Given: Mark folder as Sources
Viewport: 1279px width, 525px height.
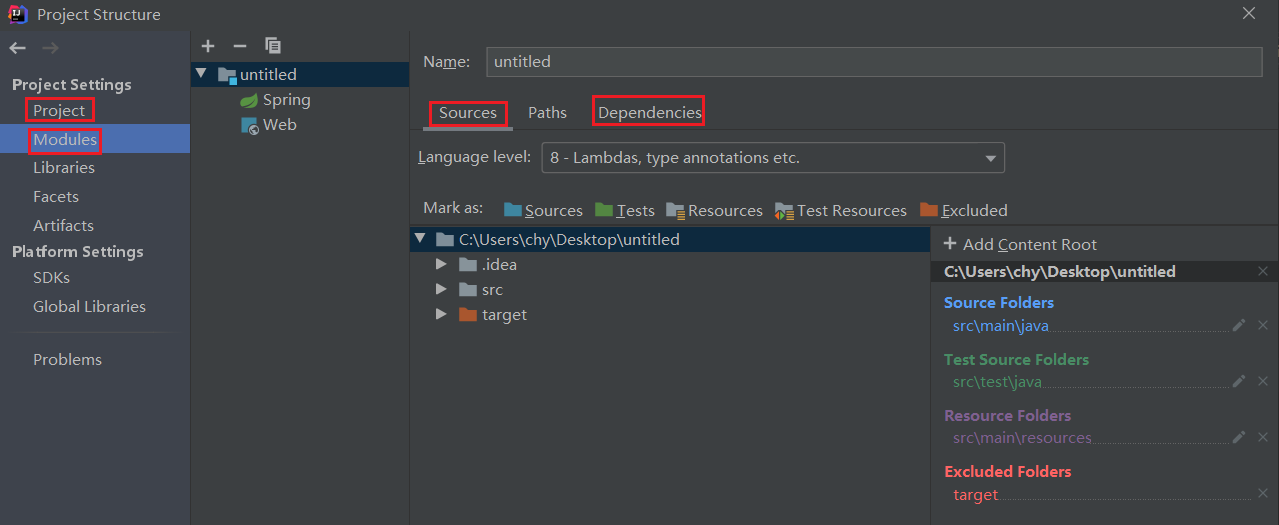Looking at the screenshot, I should (543, 210).
